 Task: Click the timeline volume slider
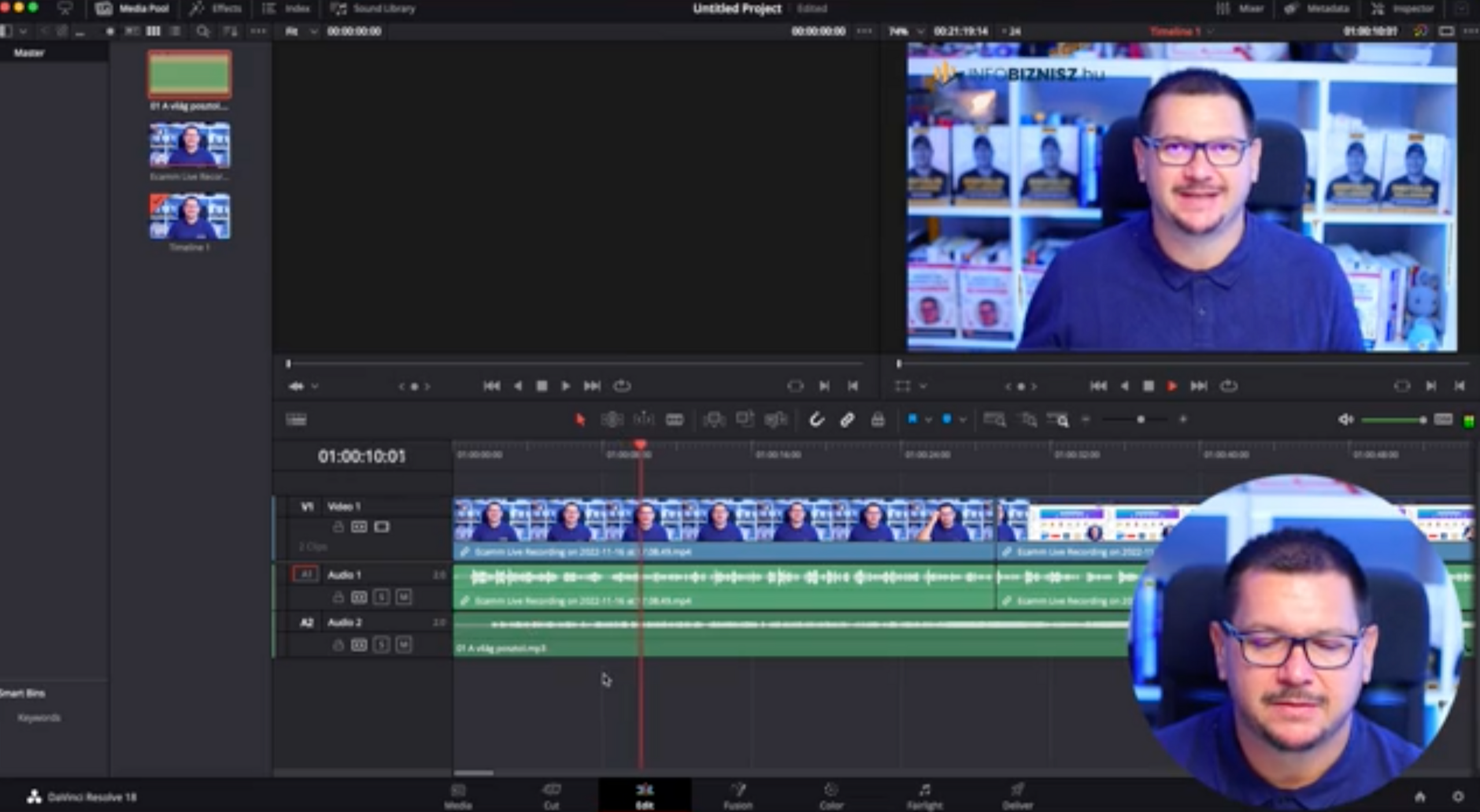tap(1393, 420)
